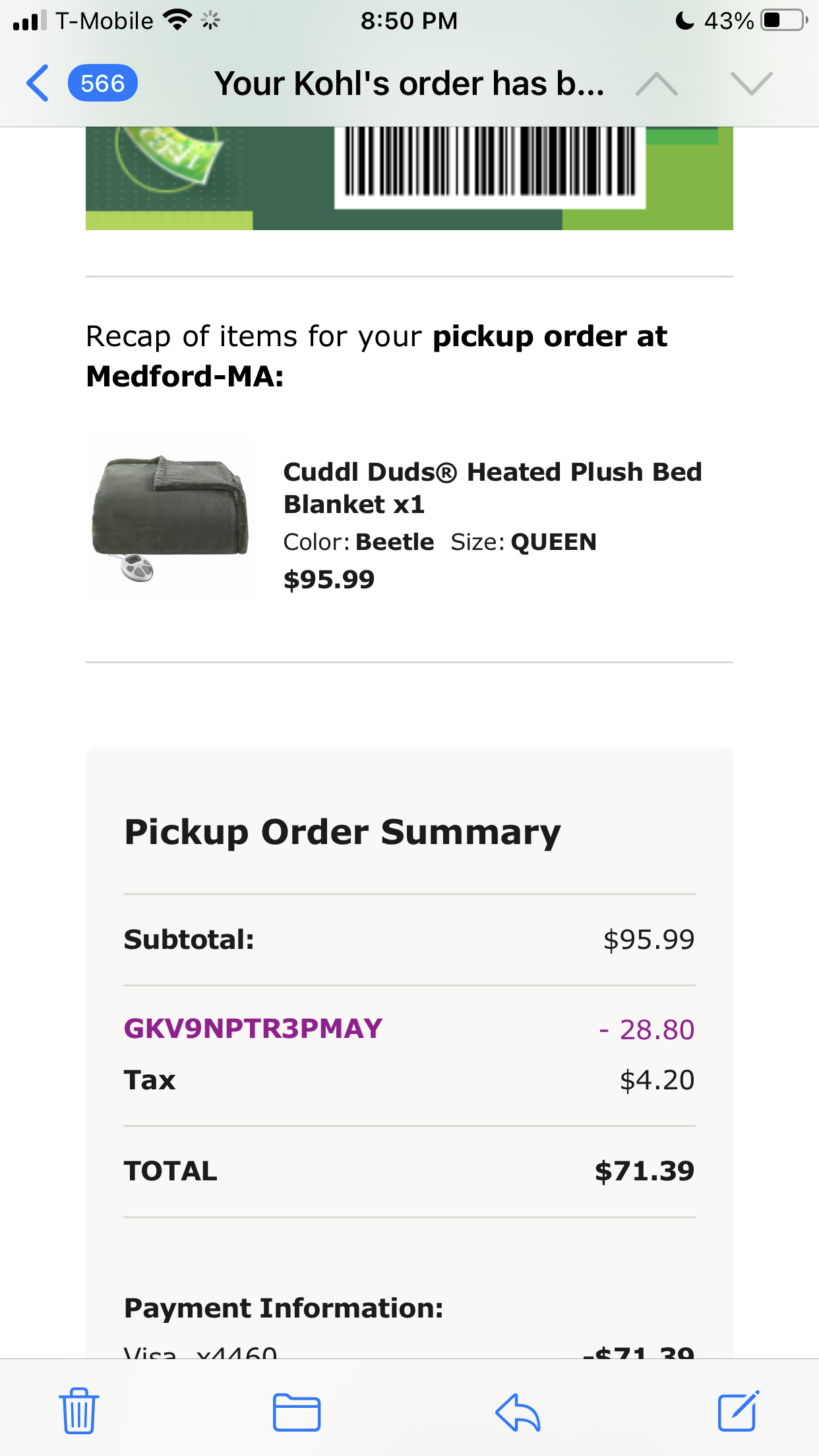Move email using folder icon
Image resolution: width=819 pixels, height=1456 pixels.
[x=297, y=1412]
